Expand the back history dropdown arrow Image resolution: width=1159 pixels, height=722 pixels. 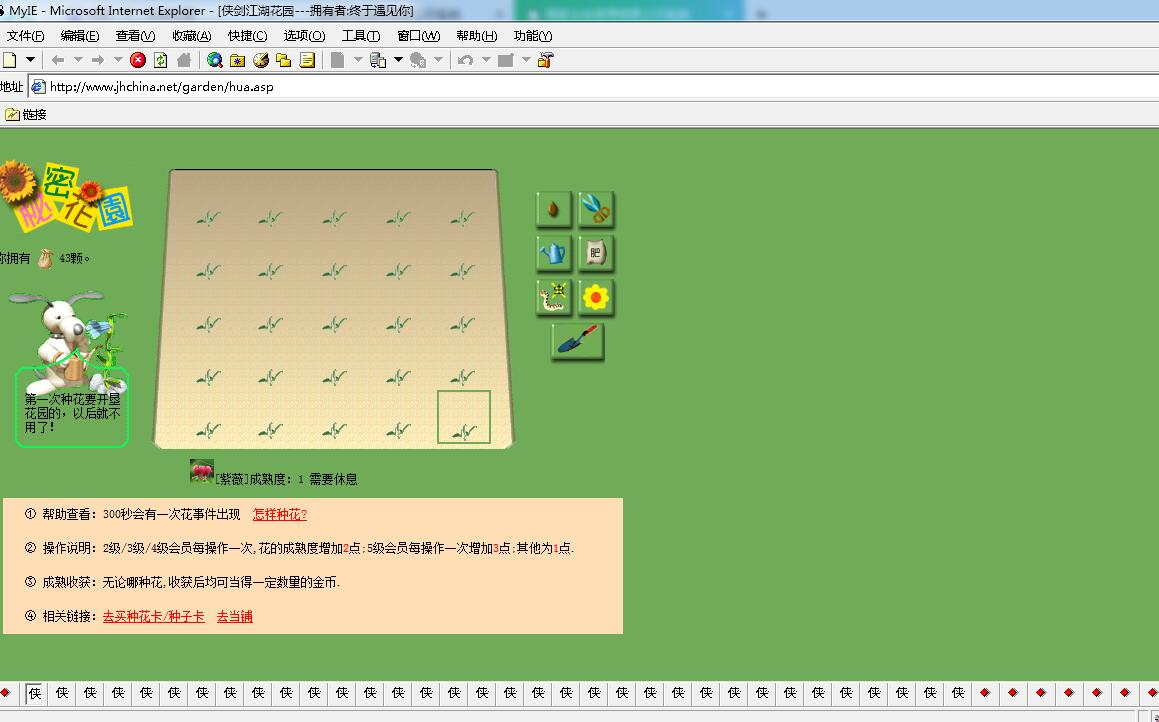pyautogui.click(x=78, y=60)
